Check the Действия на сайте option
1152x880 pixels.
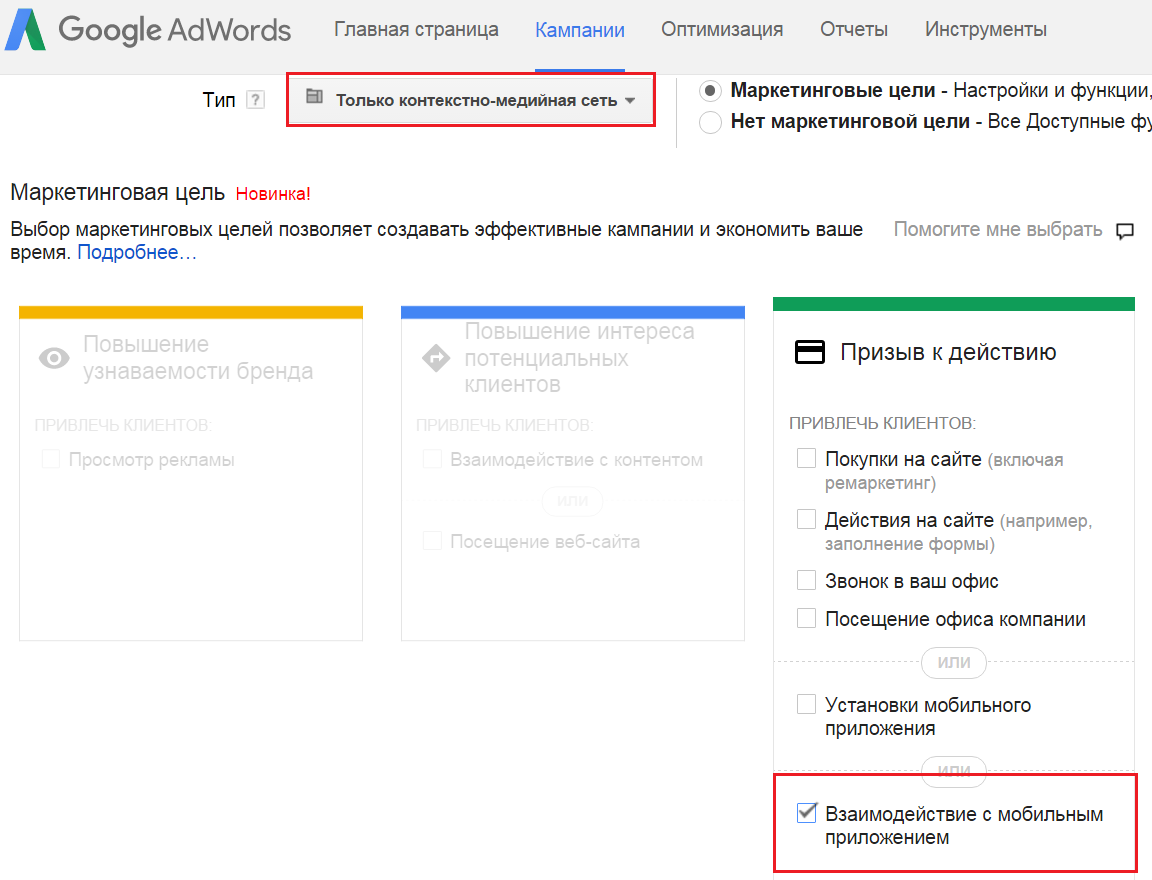806,520
